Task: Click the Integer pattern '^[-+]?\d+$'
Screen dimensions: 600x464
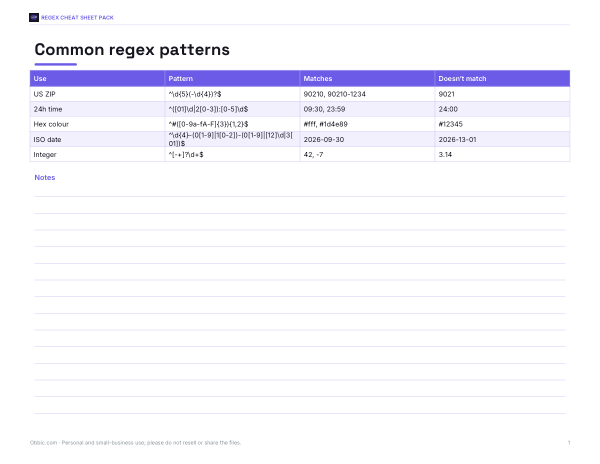Action: coord(186,155)
